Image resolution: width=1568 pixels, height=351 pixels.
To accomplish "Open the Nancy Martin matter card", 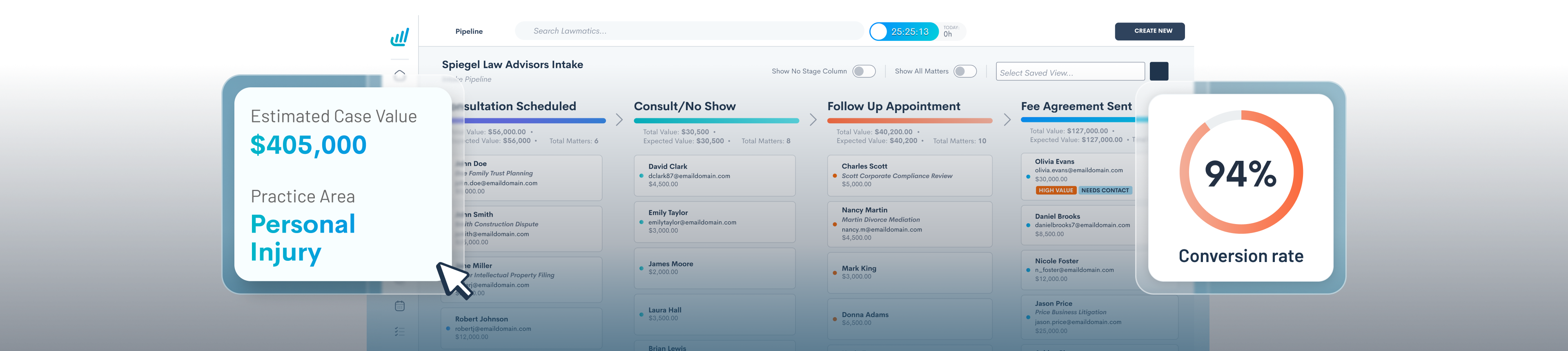I will pos(909,224).
